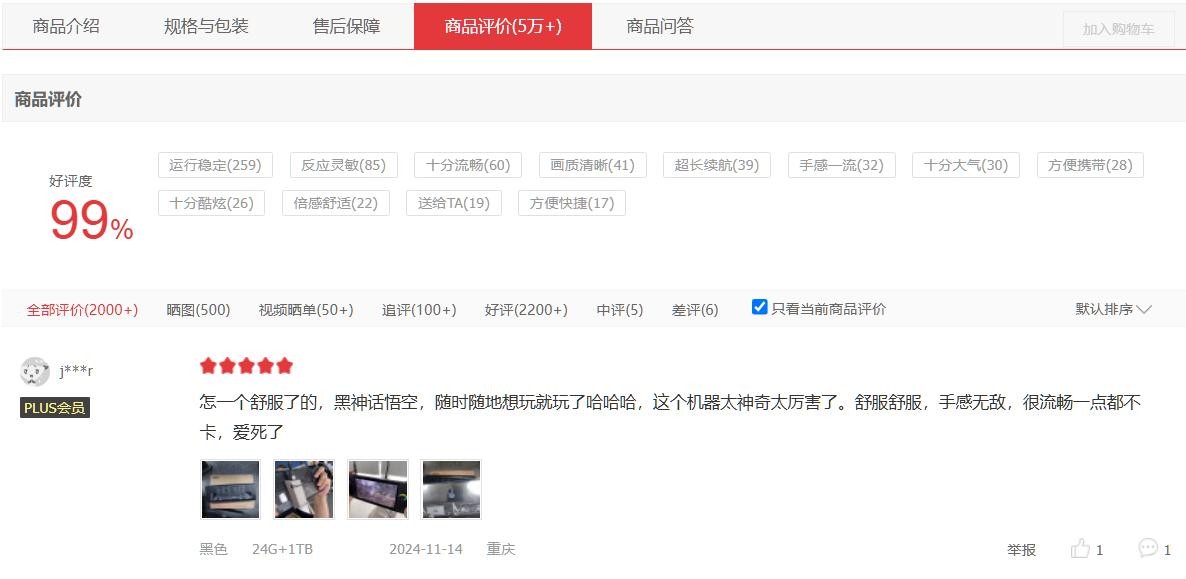This screenshot has width=1186, height=579.
Task: Show 晒图(500) photo reviews
Action: 198,310
